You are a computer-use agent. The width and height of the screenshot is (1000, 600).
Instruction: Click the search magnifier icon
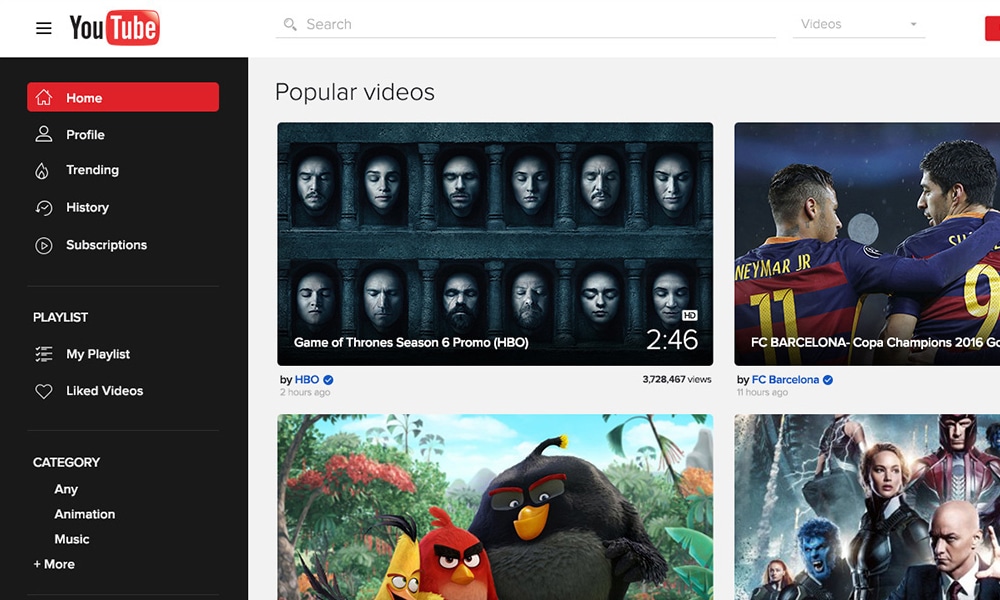click(290, 24)
